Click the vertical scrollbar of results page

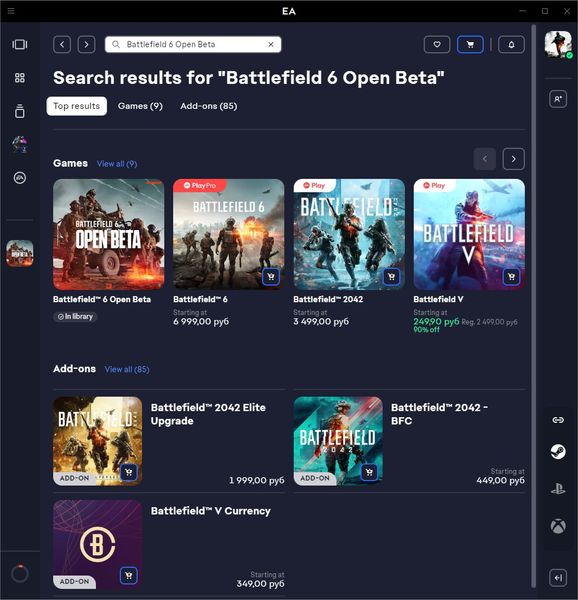pos(534,306)
